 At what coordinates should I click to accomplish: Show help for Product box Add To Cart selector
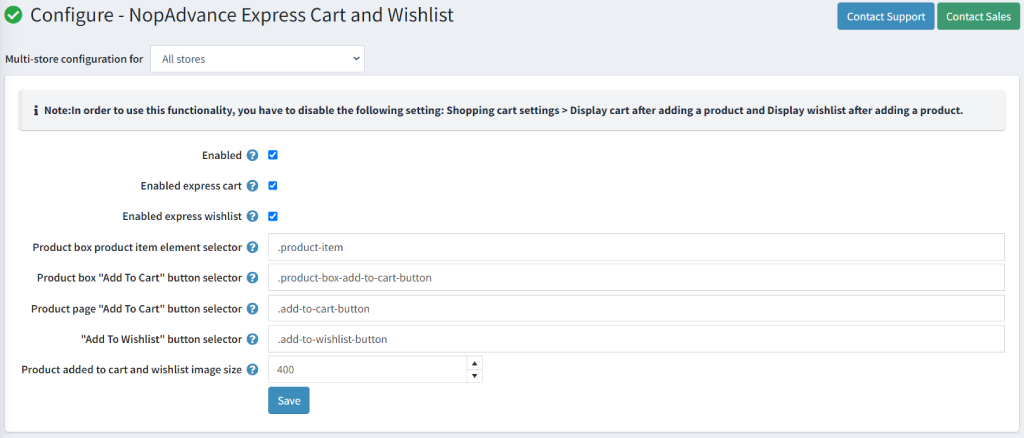click(x=253, y=278)
